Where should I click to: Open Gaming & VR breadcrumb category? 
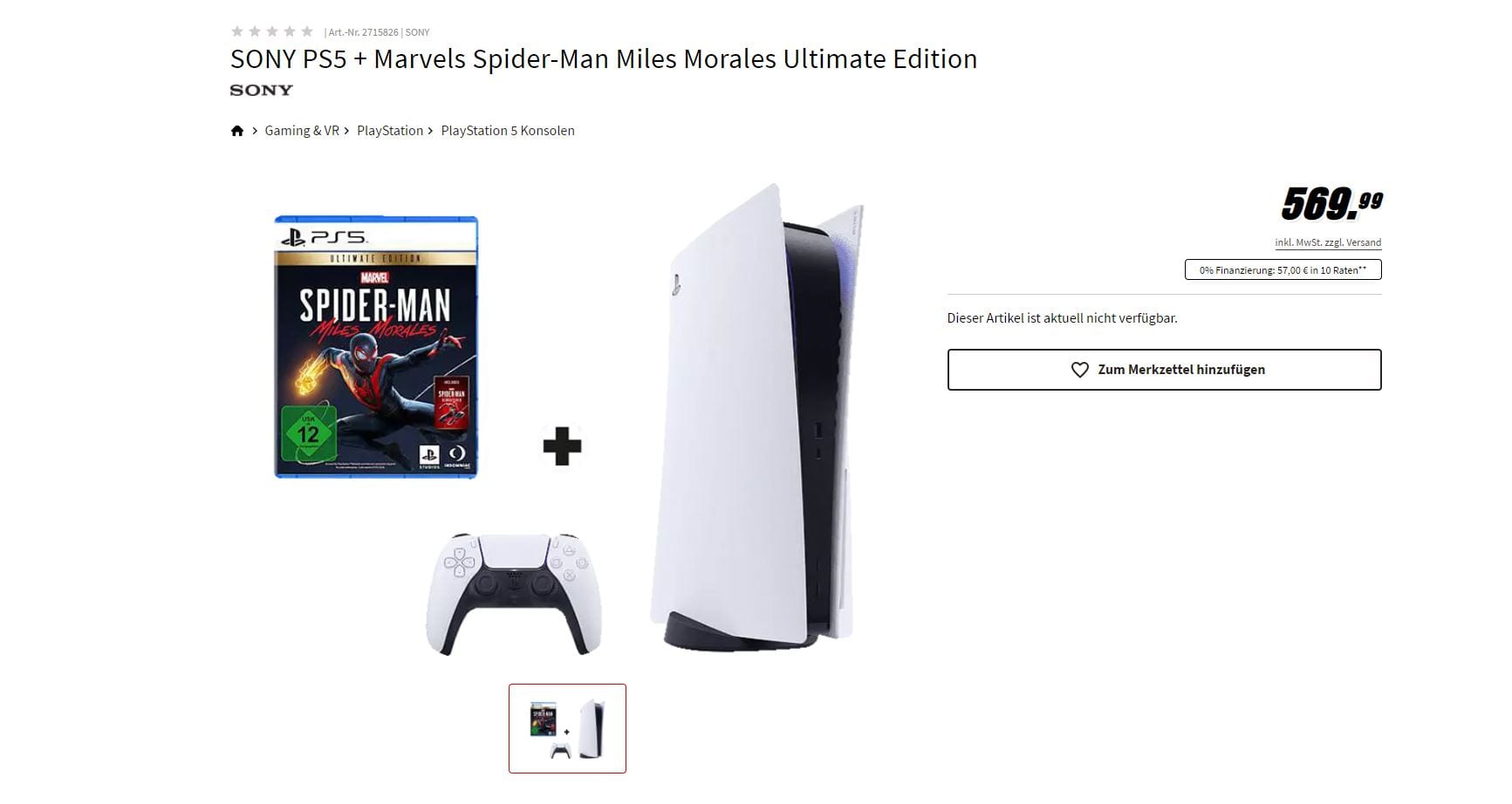[302, 131]
